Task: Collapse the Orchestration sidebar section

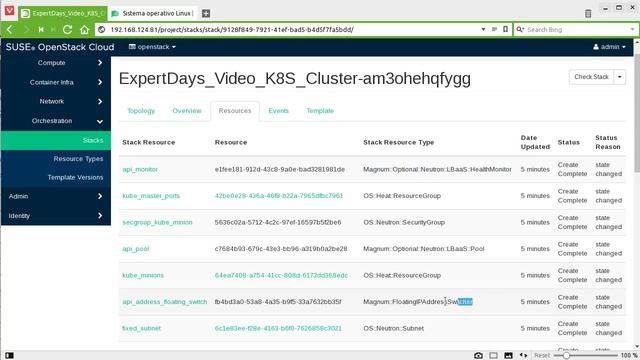Action: click(x=56, y=121)
